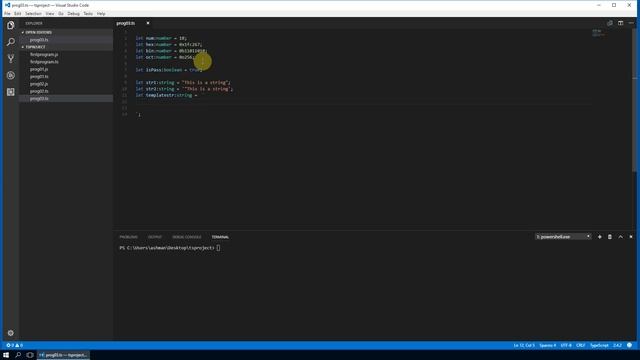Open the Explorer view in activity bar
The height and width of the screenshot is (360, 640).
(11, 25)
